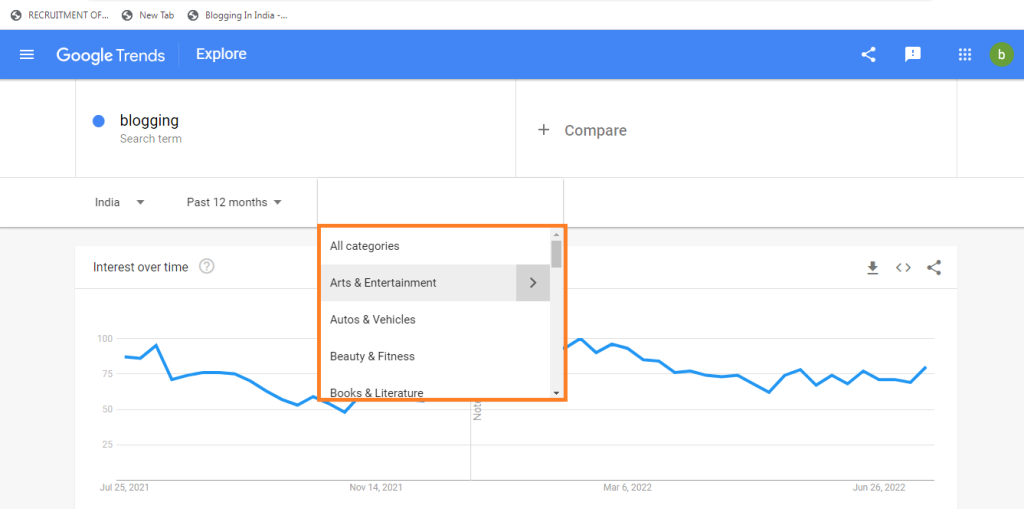
Task: Click the embed code icon on chart
Action: (903, 267)
